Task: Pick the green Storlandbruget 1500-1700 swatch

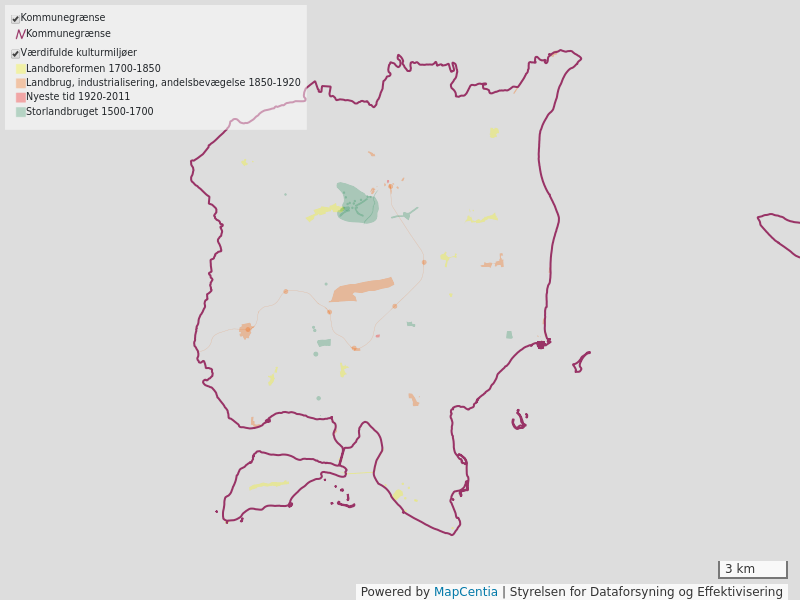Action: tap(20, 112)
